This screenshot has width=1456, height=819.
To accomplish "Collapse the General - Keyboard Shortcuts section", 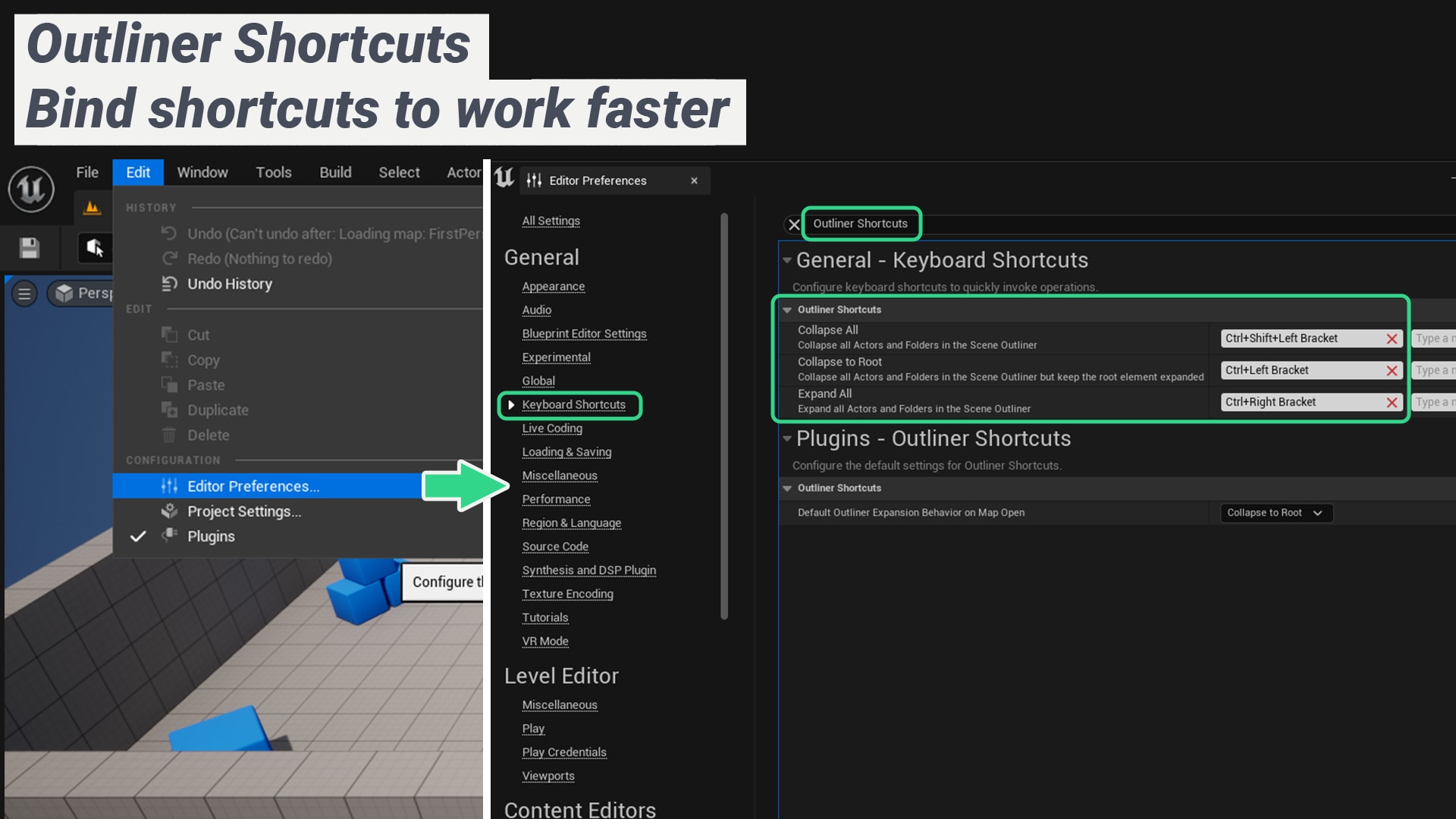I will tap(787, 260).
